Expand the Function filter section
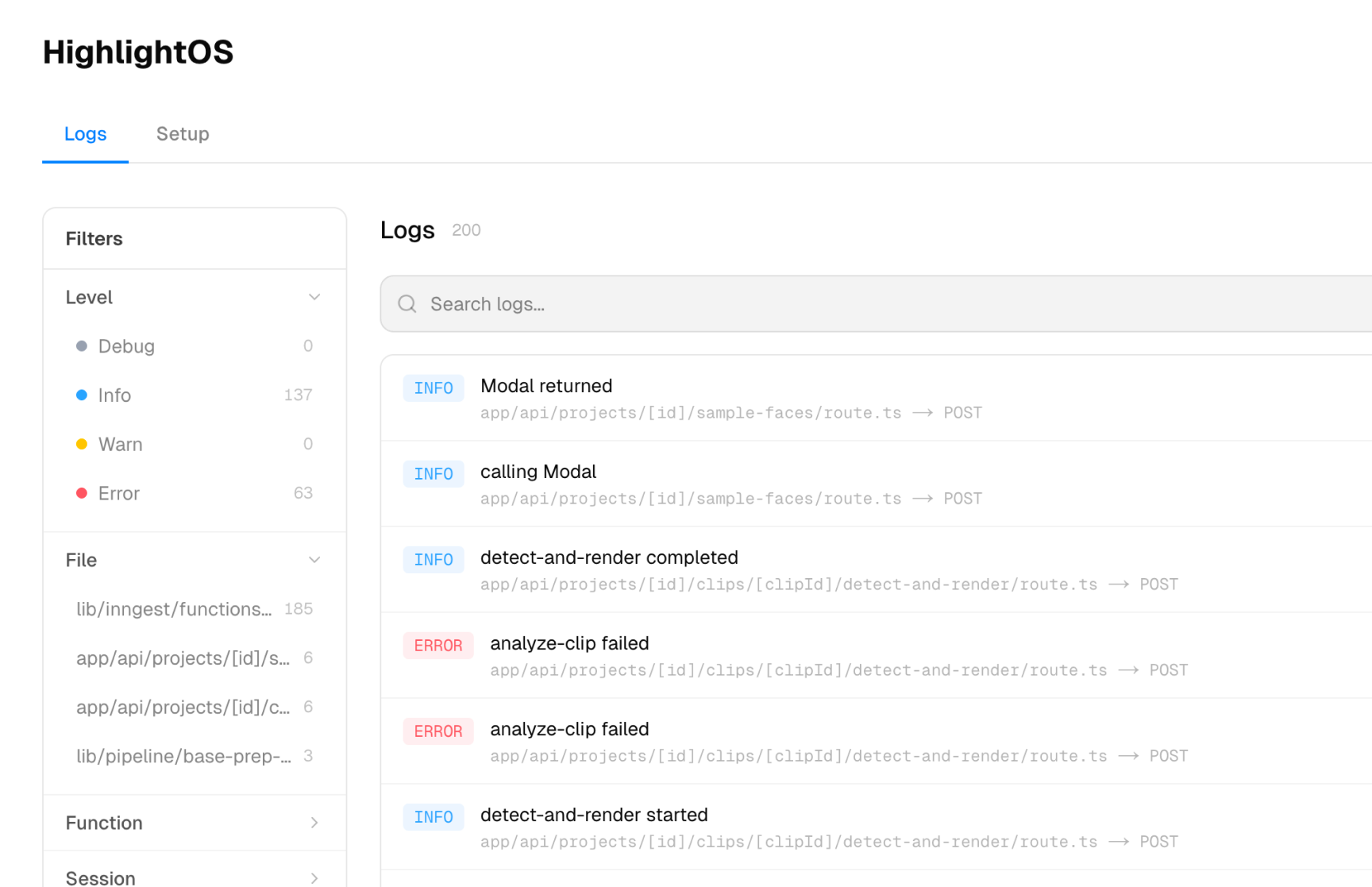The width and height of the screenshot is (1372, 887). (x=314, y=823)
